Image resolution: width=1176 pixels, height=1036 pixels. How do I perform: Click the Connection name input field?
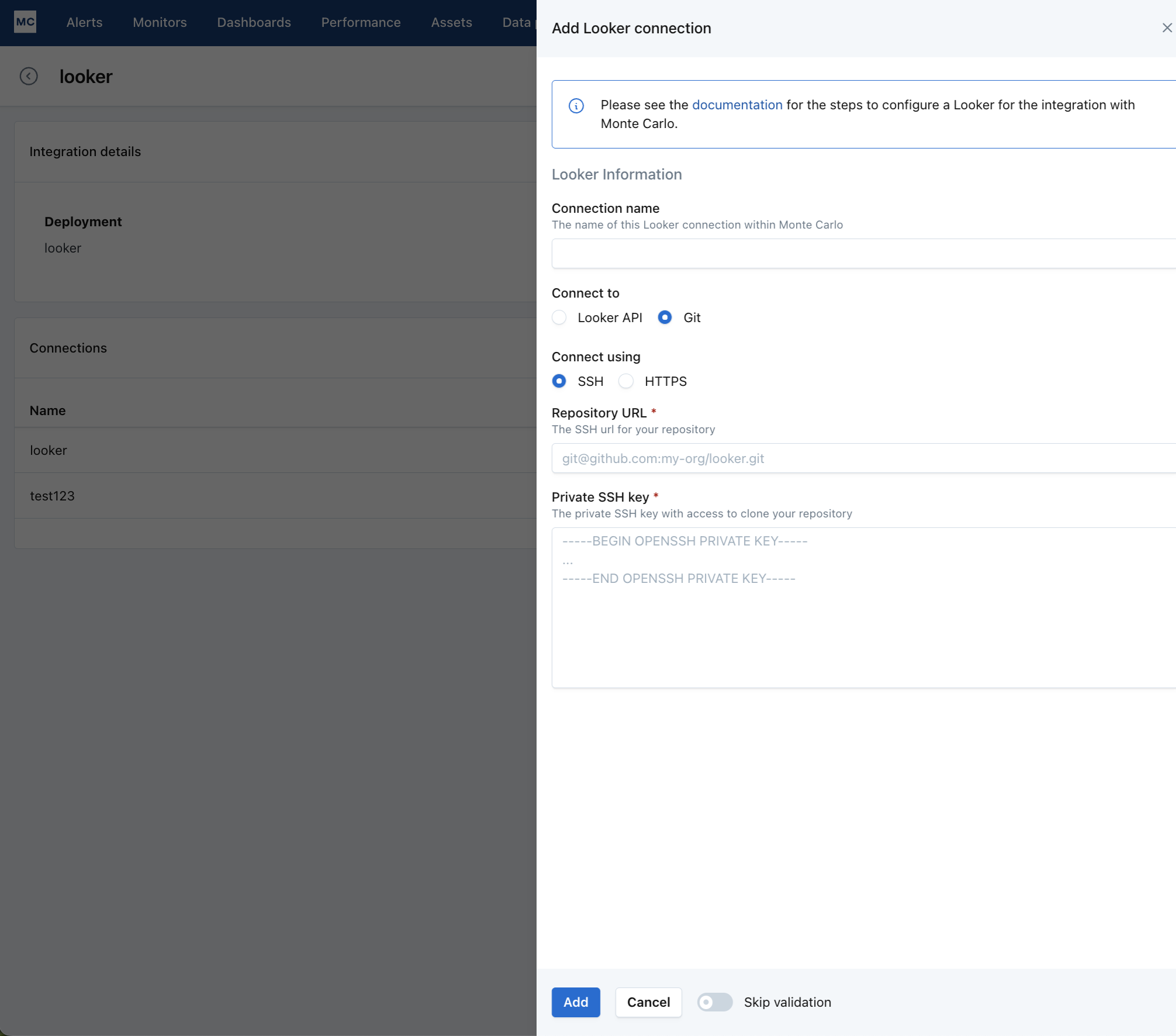(864, 254)
